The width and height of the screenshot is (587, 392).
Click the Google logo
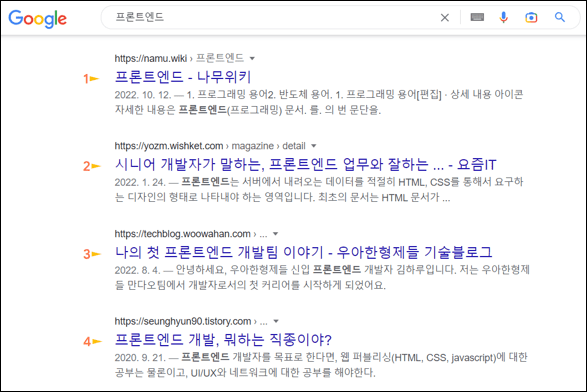37,19
